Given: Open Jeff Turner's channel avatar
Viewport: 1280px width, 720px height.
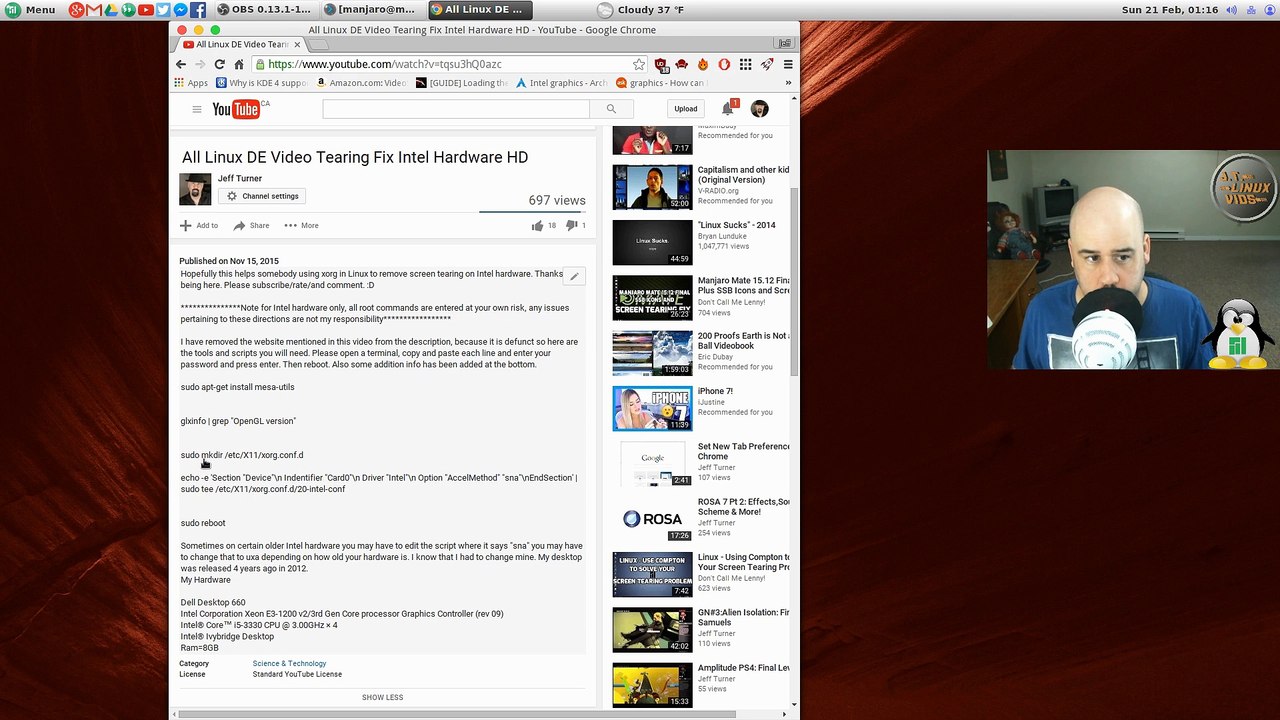Looking at the screenshot, I should click(195, 189).
